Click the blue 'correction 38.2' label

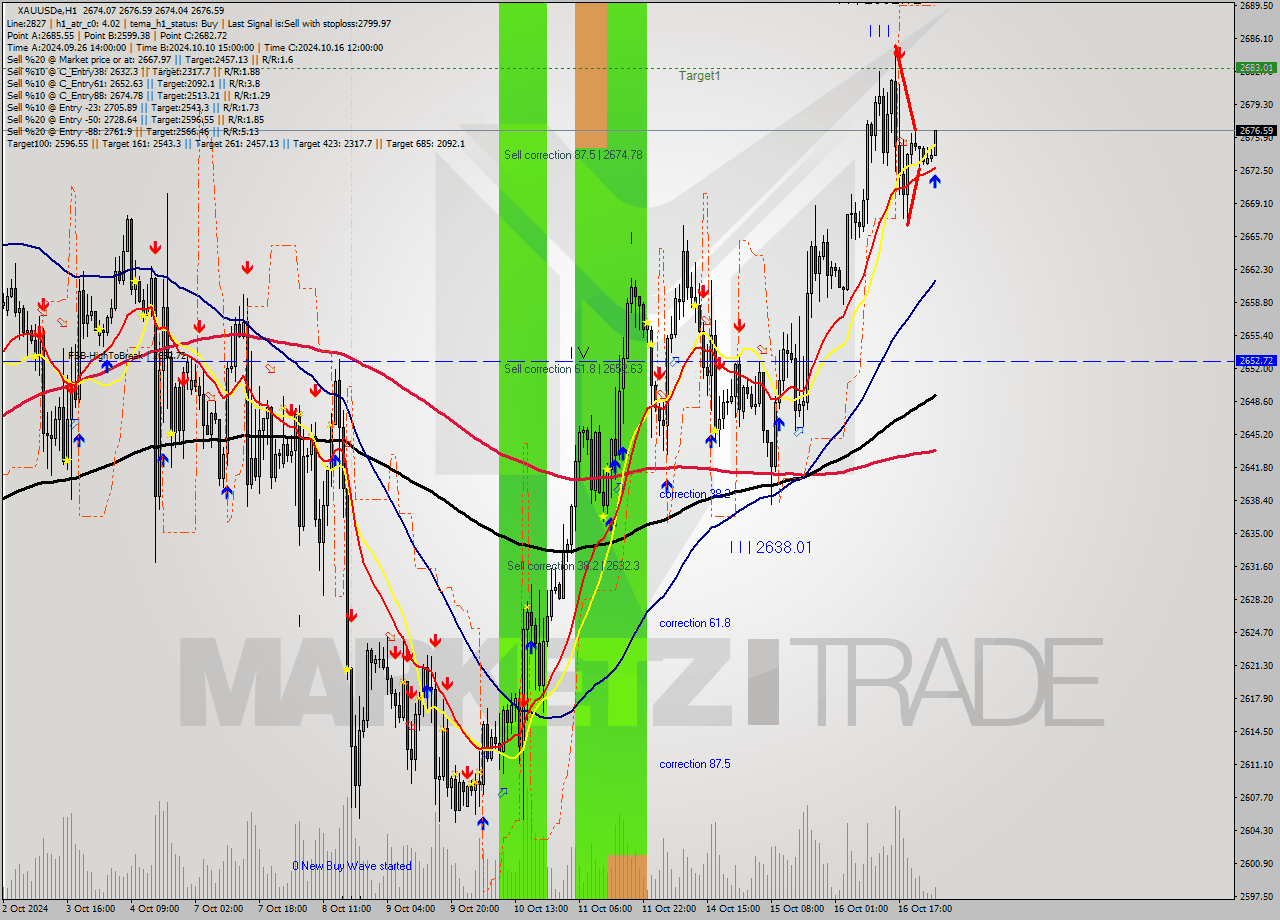695,494
